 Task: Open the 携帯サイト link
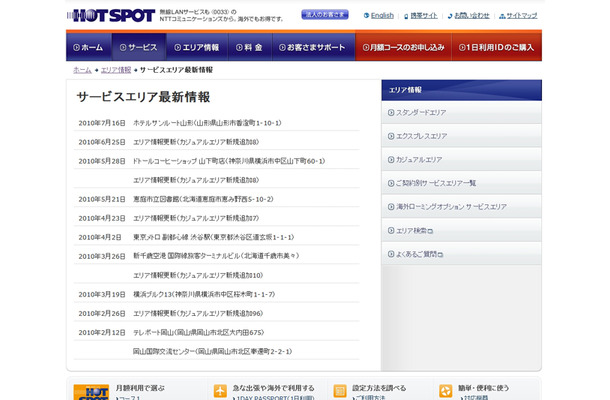[x=424, y=16]
